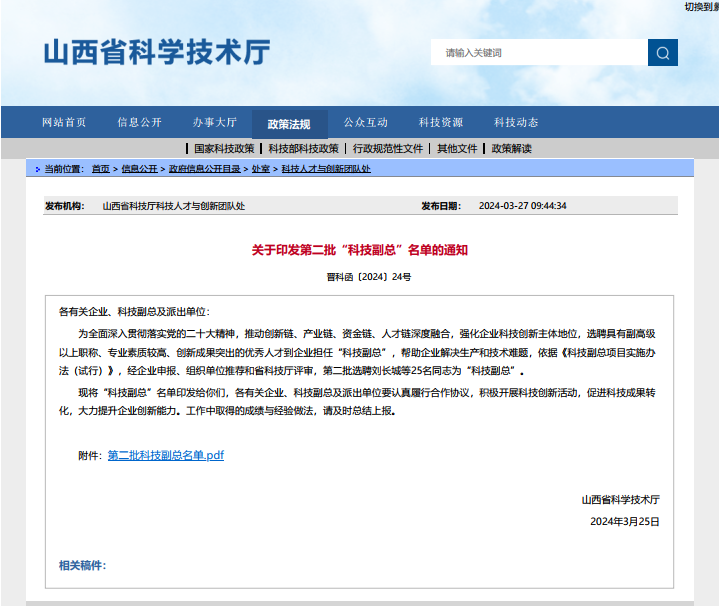Viewport: 722px width, 606px height.
Task: Click the magnifier search icon button
Action: [662, 53]
